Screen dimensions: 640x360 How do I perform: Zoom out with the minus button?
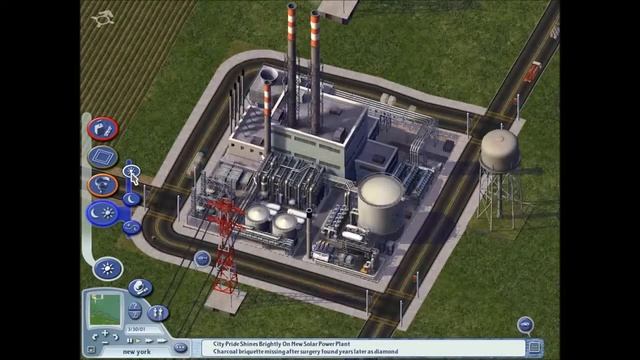tap(105, 342)
